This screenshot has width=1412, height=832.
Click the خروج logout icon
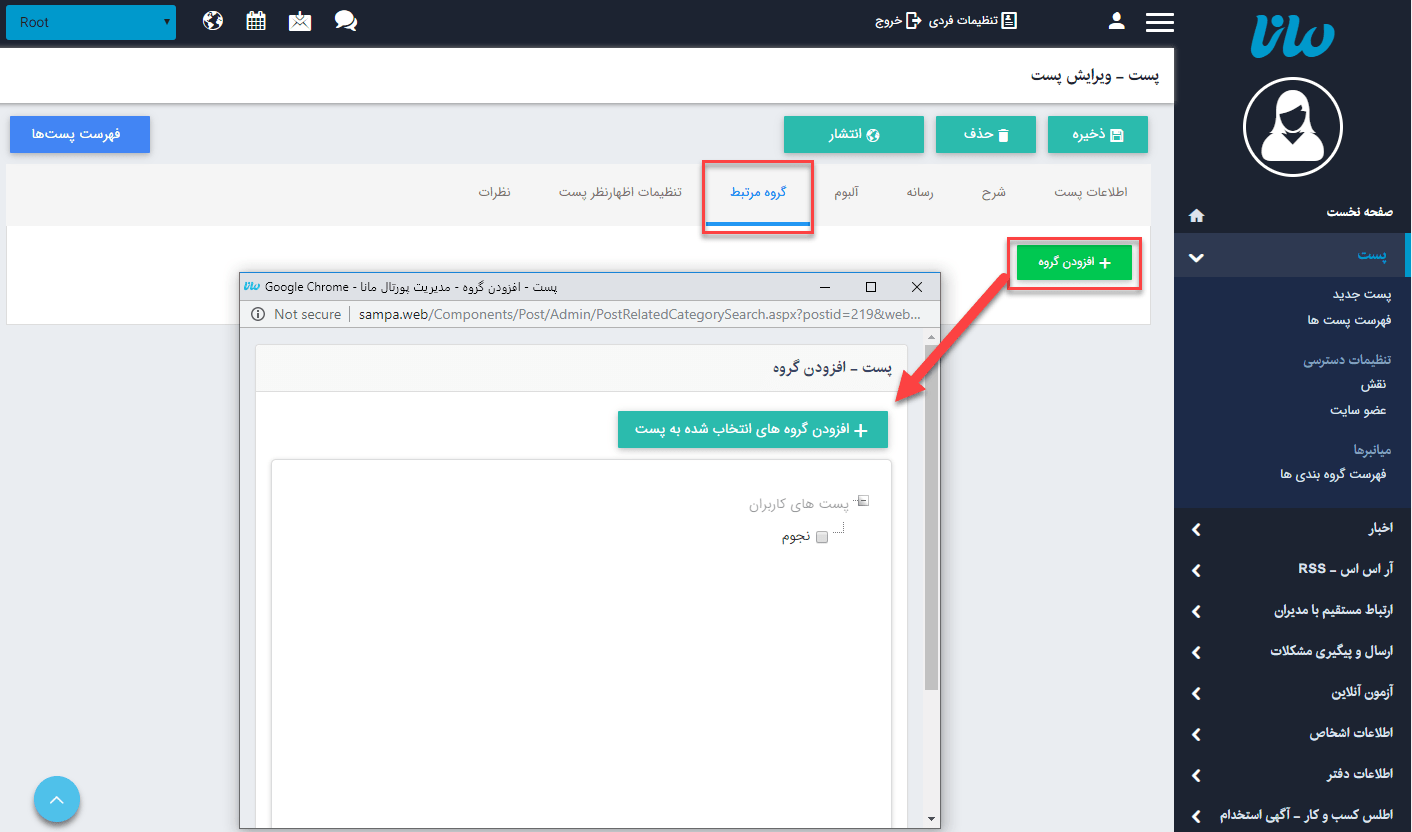[x=912, y=20]
